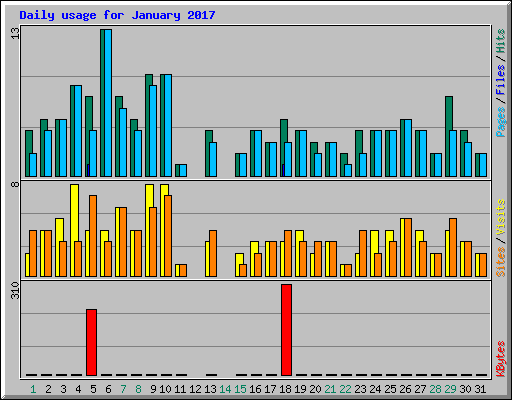This screenshot has width=512, height=400.
Task: Click green weekend day label '21'
Action: tap(330, 389)
